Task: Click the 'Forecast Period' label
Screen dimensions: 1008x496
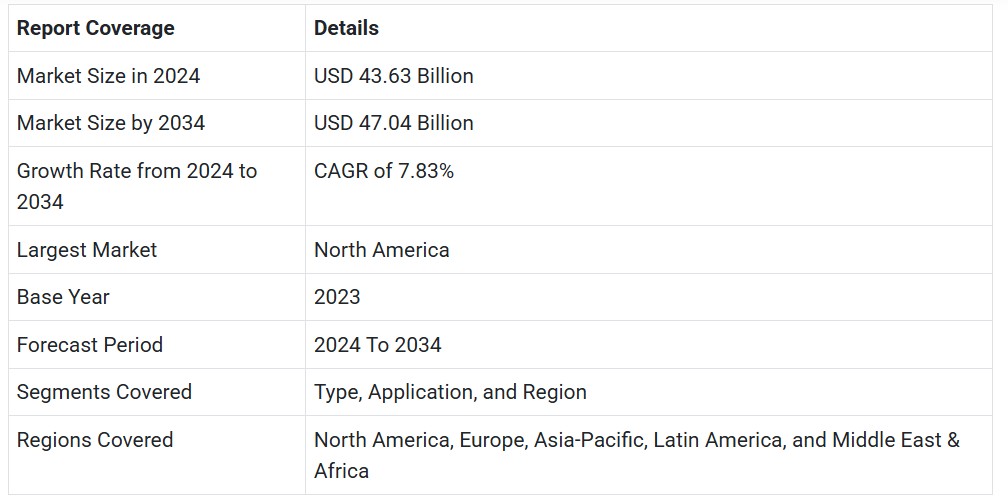Action: point(89,344)
